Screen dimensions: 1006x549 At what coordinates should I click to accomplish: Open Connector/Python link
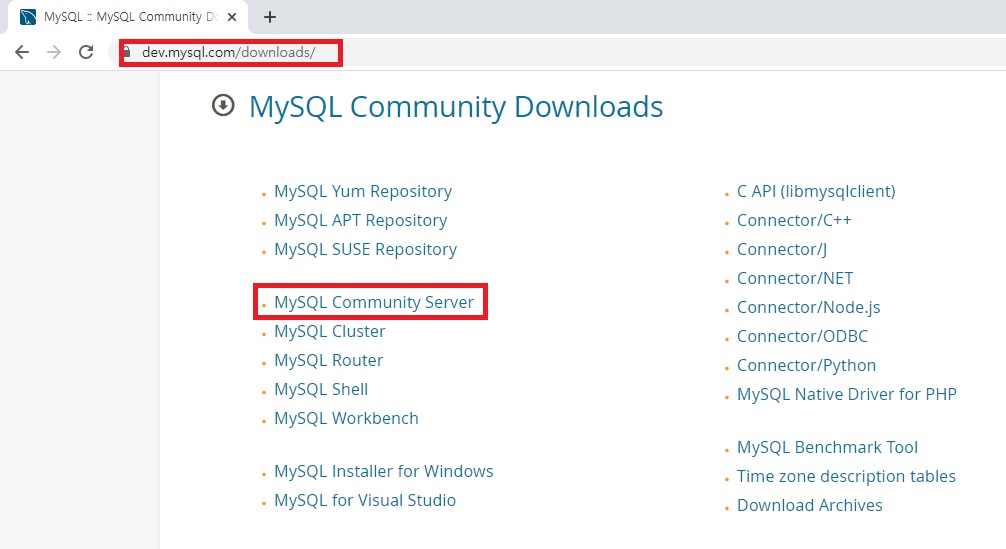pos(806,365)
